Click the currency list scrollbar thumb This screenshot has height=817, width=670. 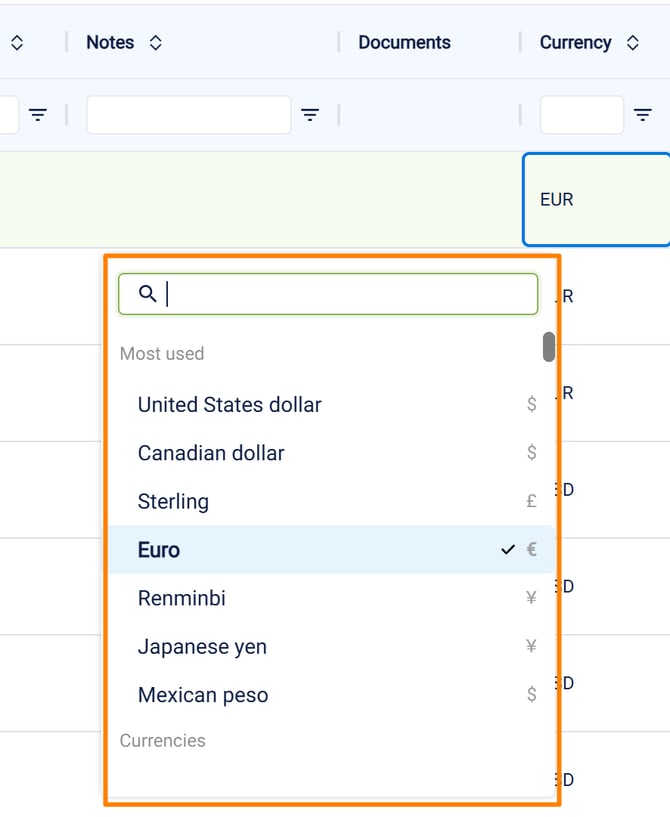point(549,346)
